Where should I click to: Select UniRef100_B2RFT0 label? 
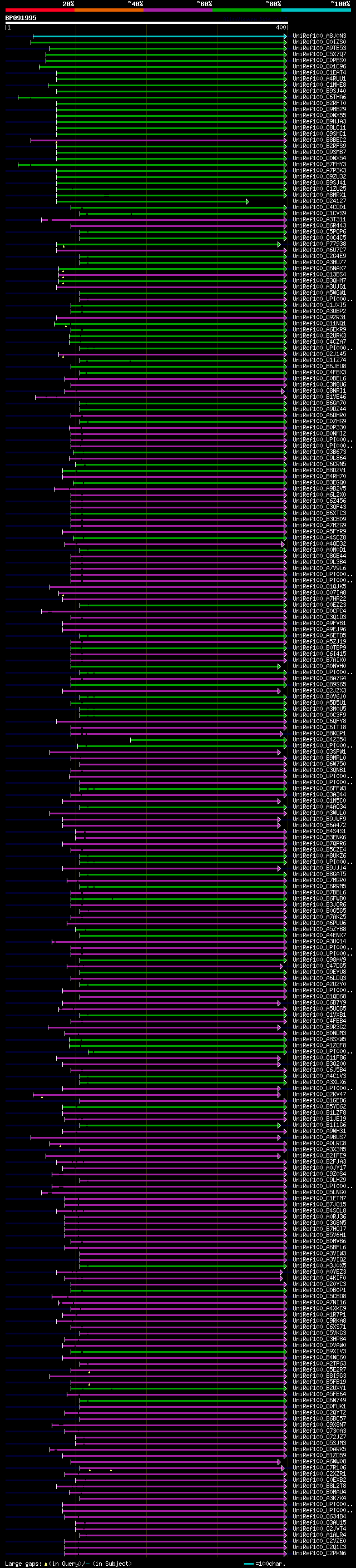pyautogui.click(x=319, y=103)
